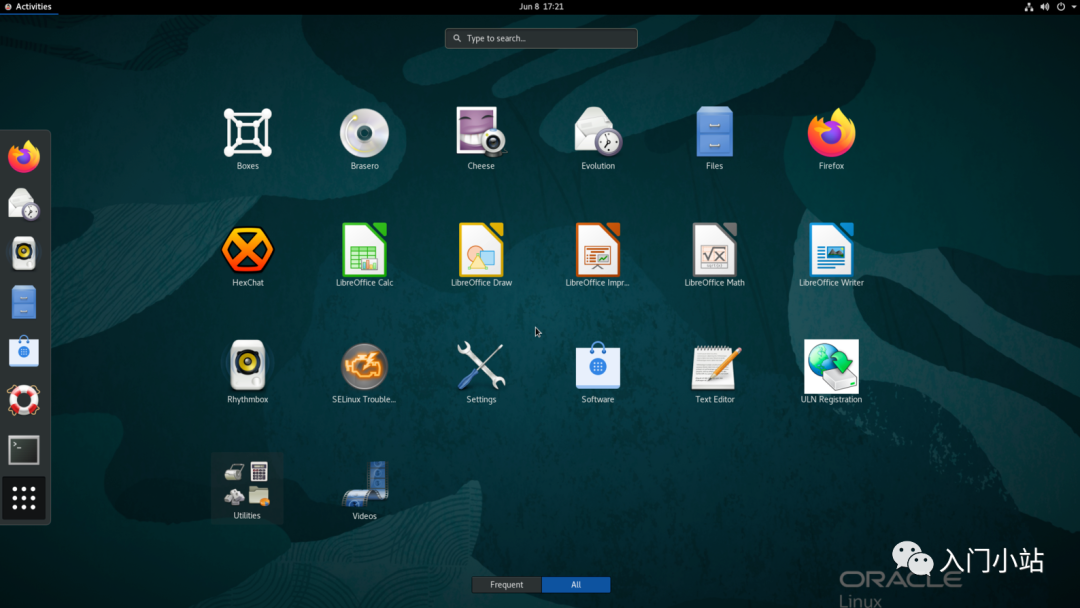Launch Brasero disc burner
The width and height of the screenshot is (1080, 608).
pyautogui.click(x=364, y=134)
